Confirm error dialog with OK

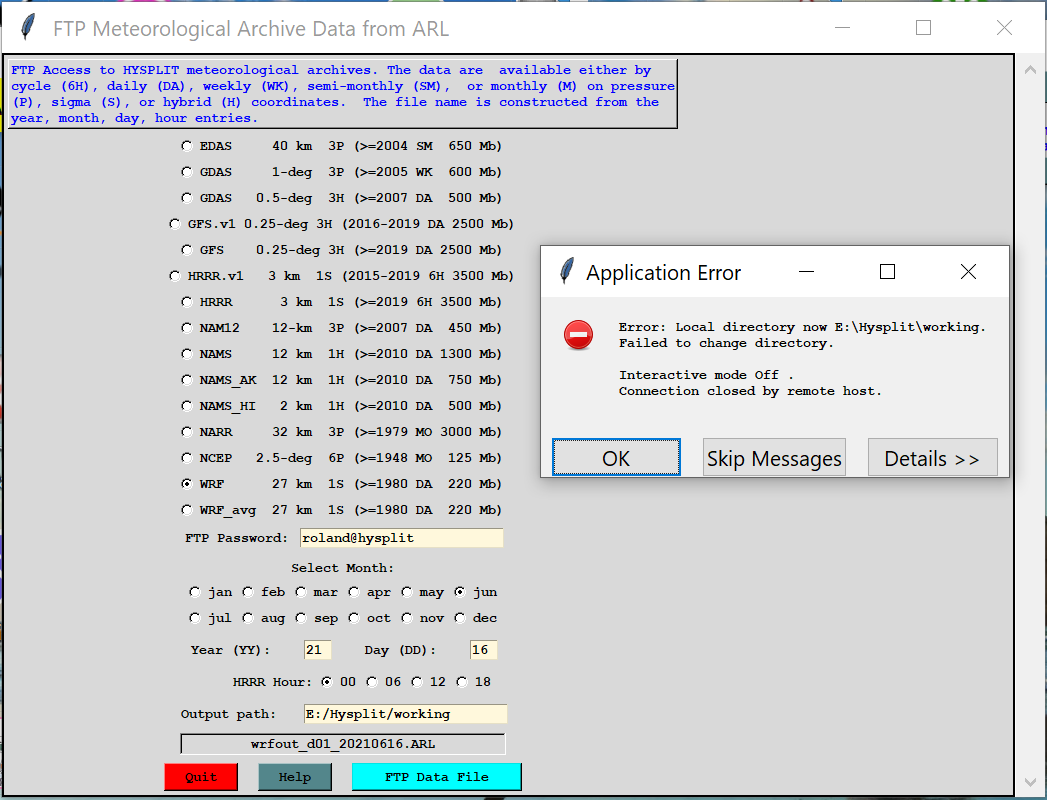coord(616,457)
